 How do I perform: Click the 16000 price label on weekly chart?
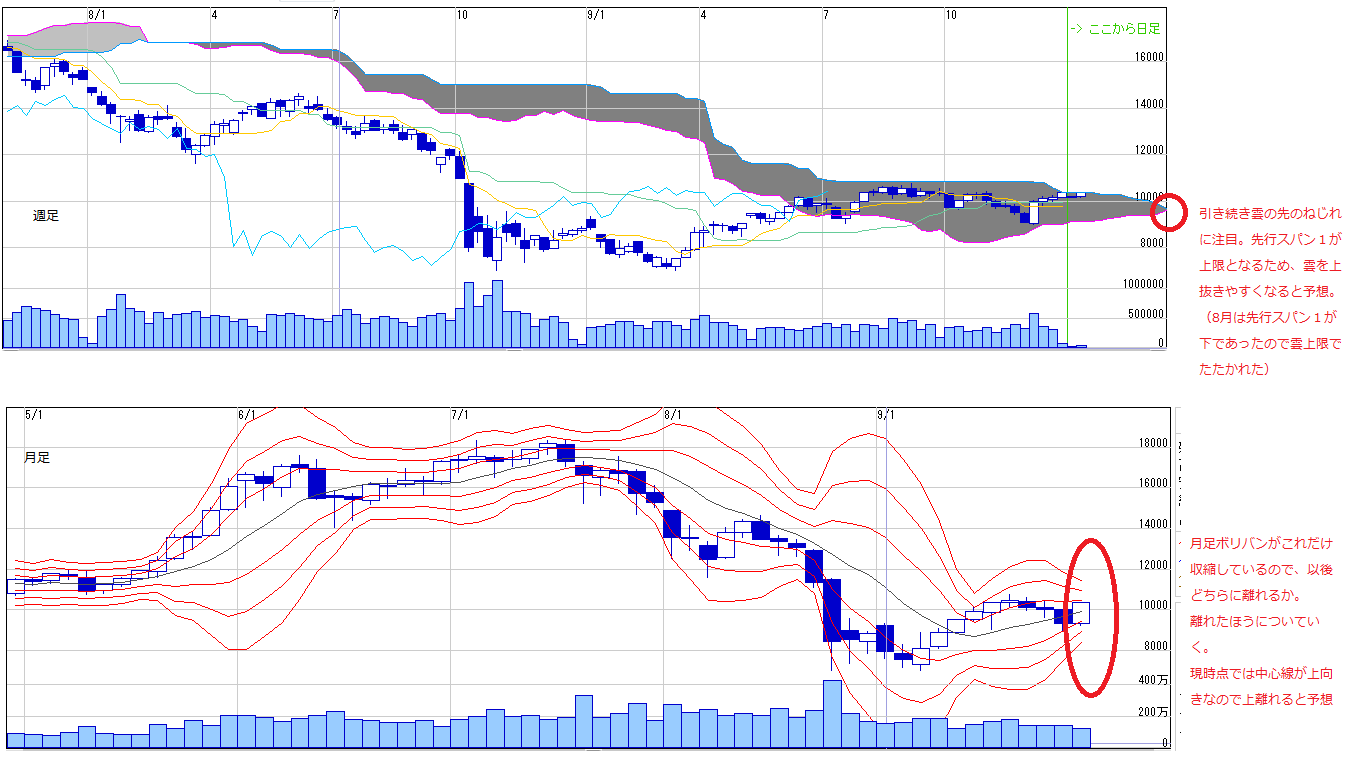point(1150,58)
